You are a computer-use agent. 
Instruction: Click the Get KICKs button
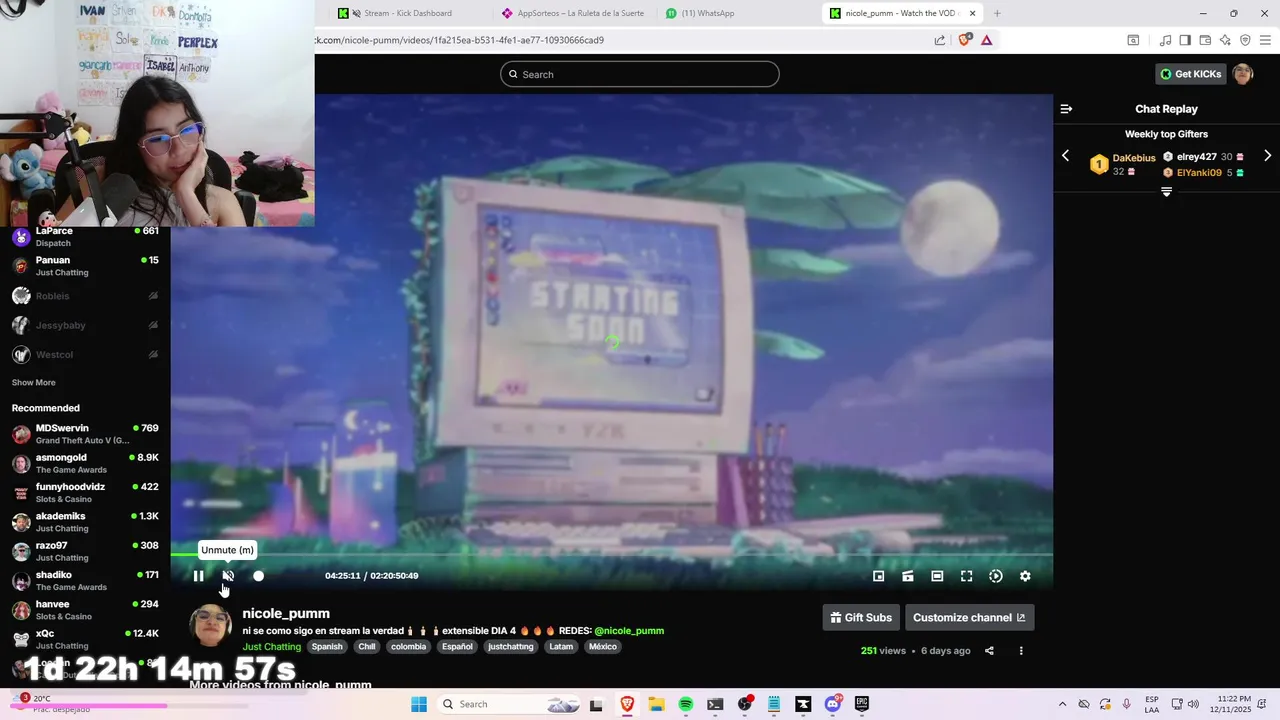[1190, 74]
